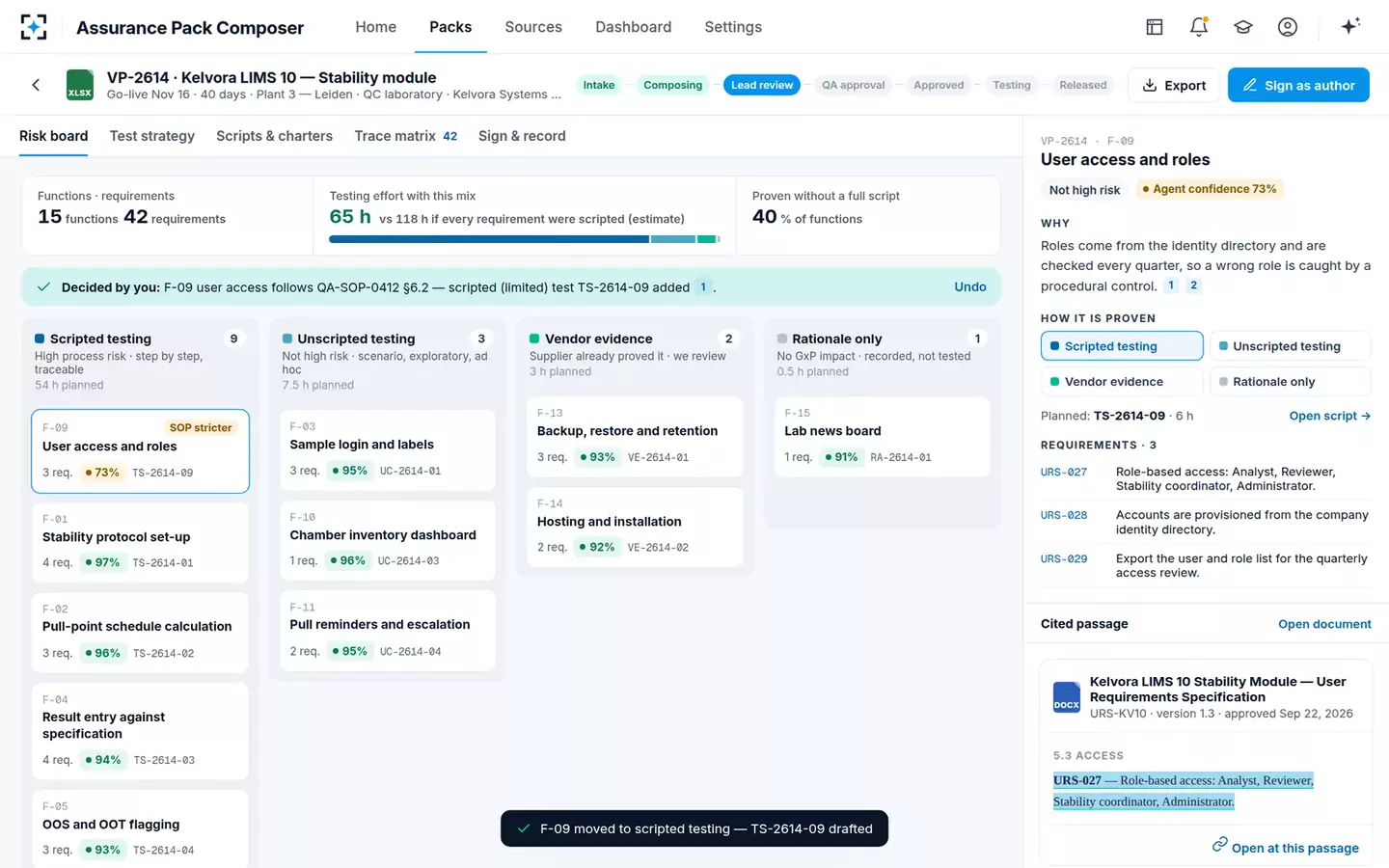Open Chamber inventory dashboard card
Image resolution: width=1389 pixels, height=868 pixels.
point(388,540)
